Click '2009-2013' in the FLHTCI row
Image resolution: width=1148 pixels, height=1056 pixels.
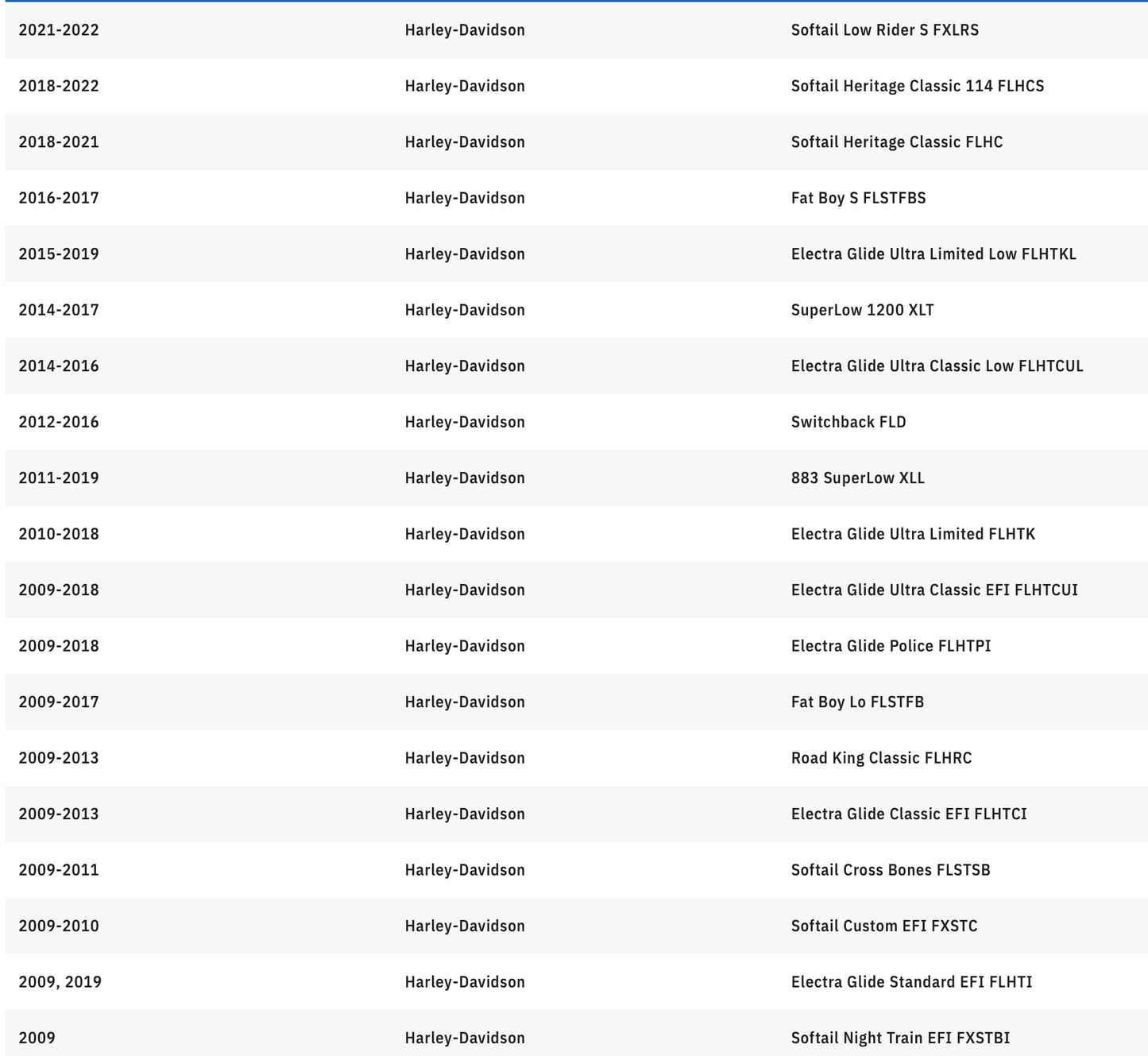pyautogui.click(x=59, y=814)
